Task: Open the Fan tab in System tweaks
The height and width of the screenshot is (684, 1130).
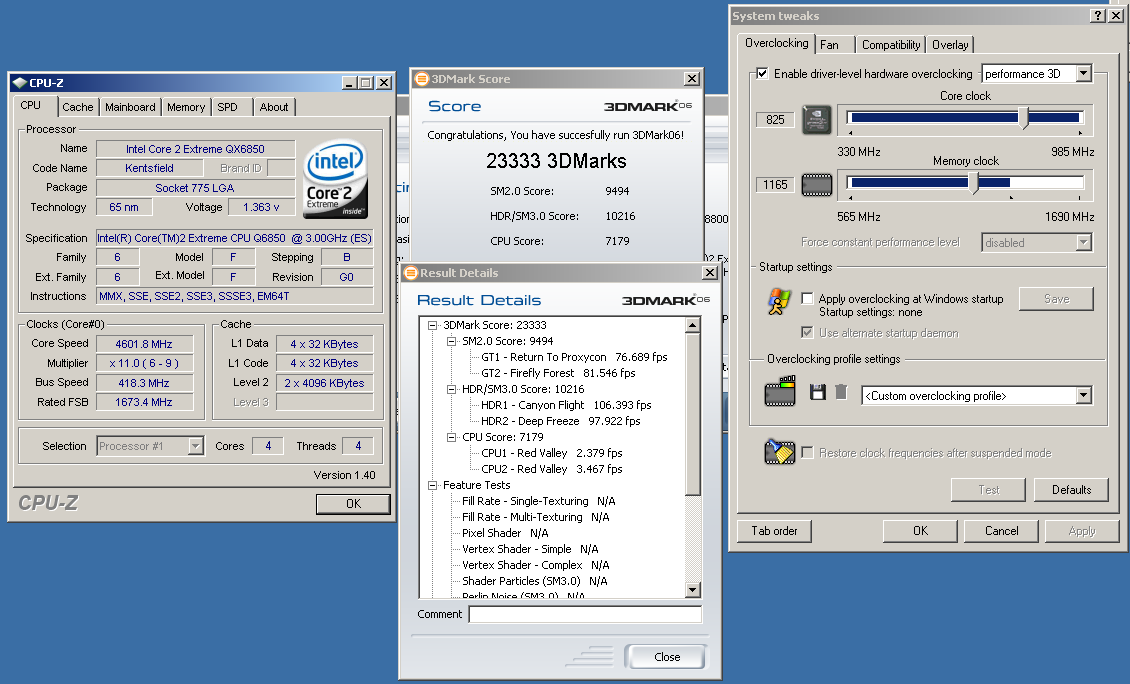Action: click(829, 45)
